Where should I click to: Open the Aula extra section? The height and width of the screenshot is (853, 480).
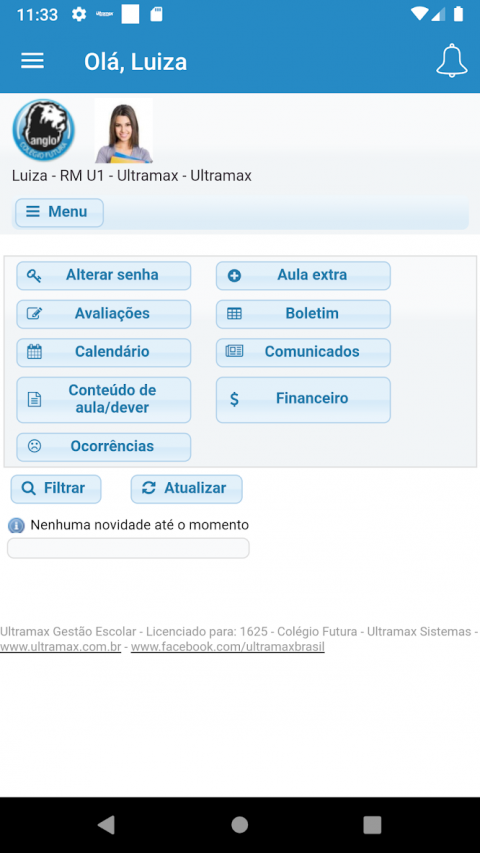(x=303, y=275)
